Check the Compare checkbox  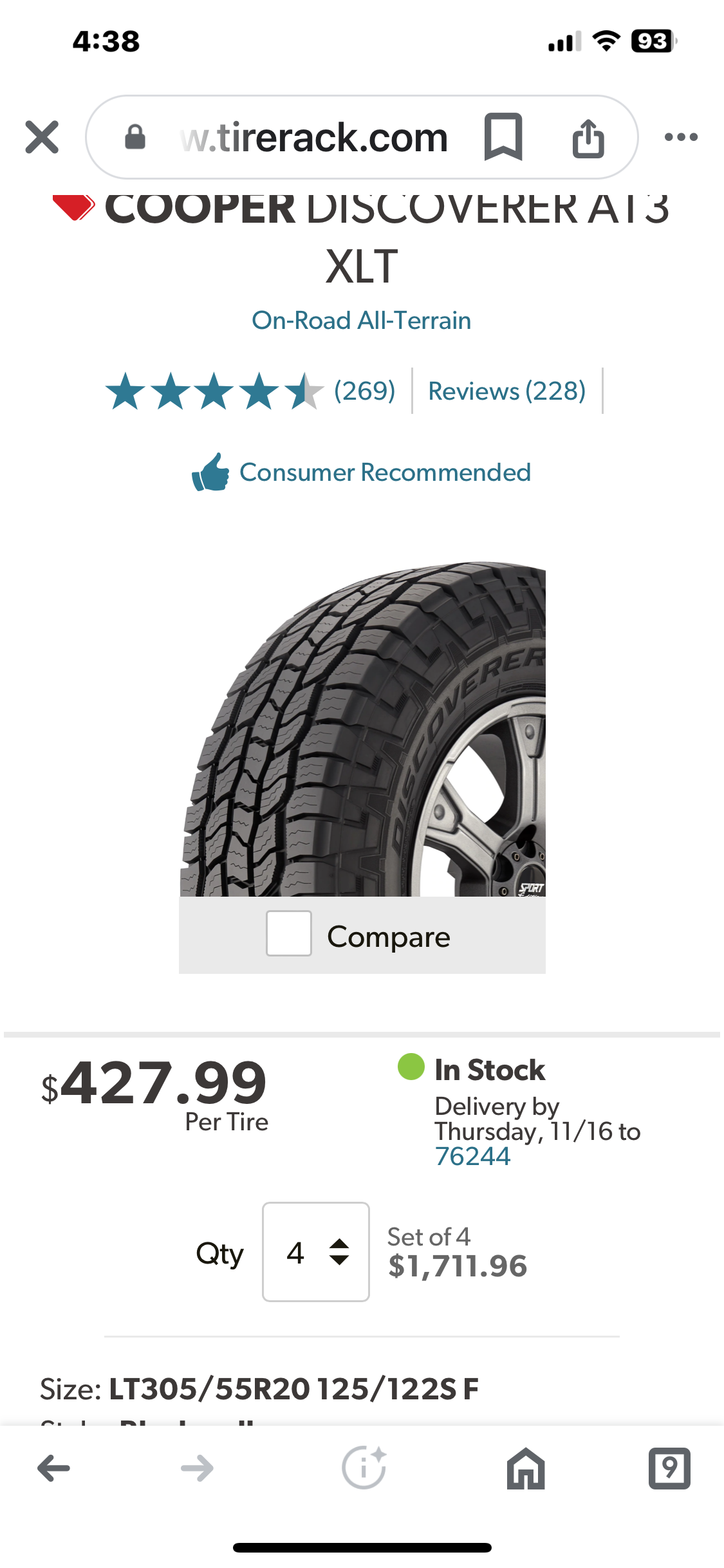289,933
